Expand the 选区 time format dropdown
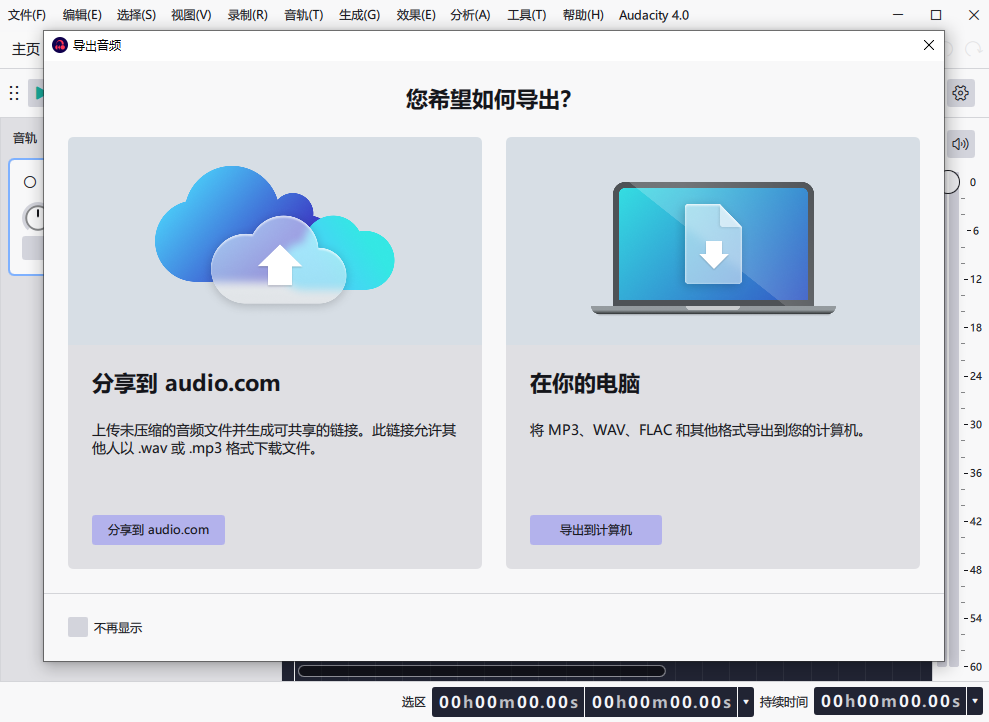This screenshot has width=989, height=722. coord(746,702)
